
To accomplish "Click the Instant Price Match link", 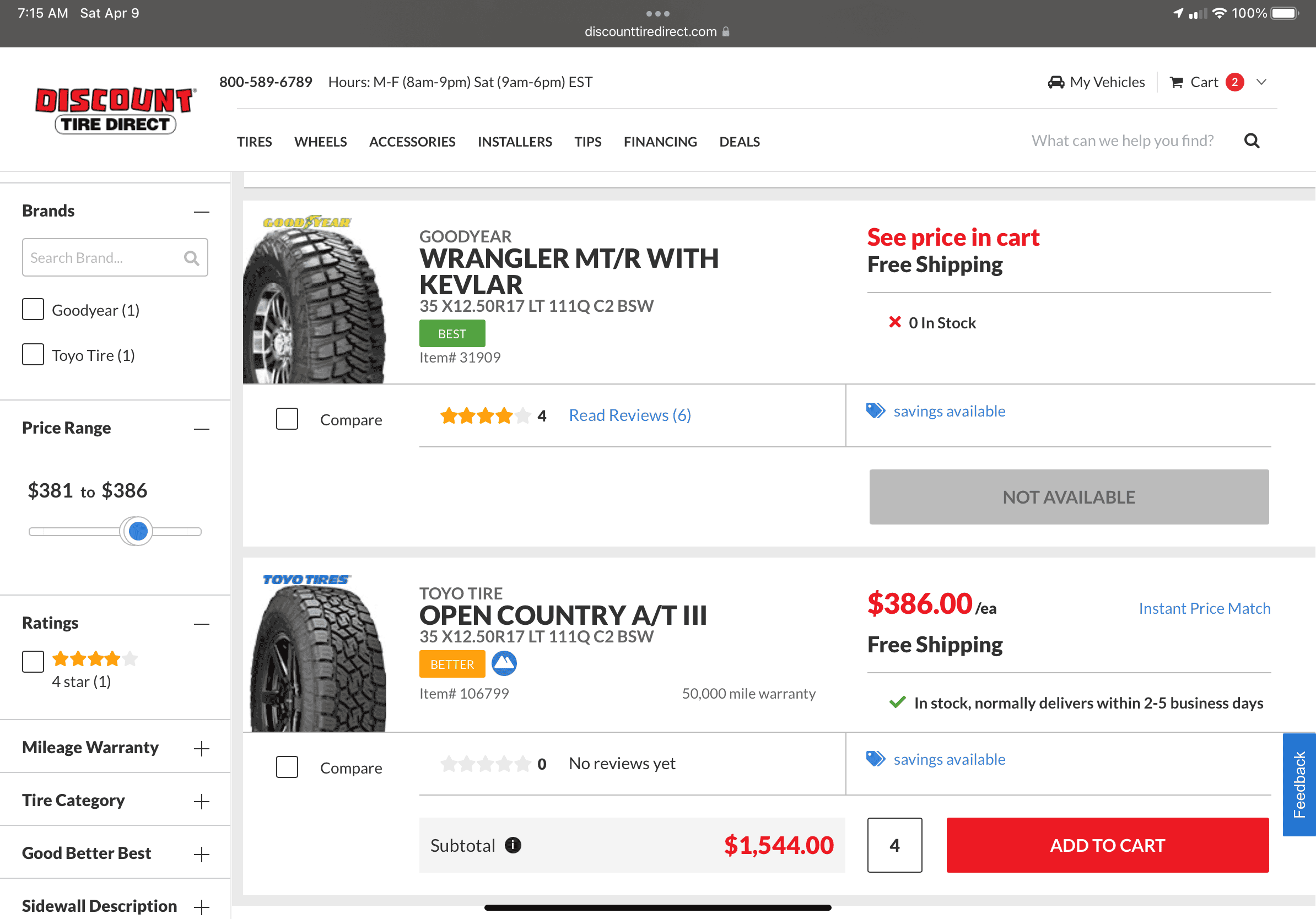I will coord(1204,608).
